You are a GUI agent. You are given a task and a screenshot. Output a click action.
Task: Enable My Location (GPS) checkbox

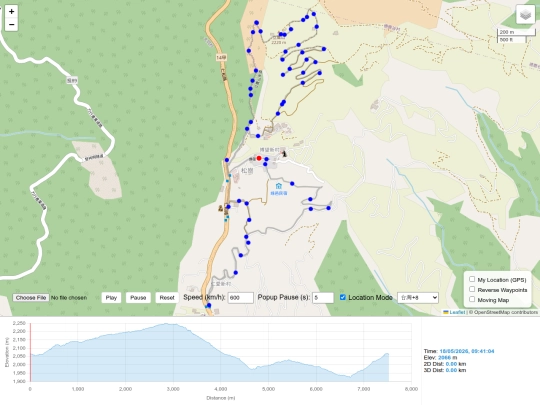click(x=472, y=279)
